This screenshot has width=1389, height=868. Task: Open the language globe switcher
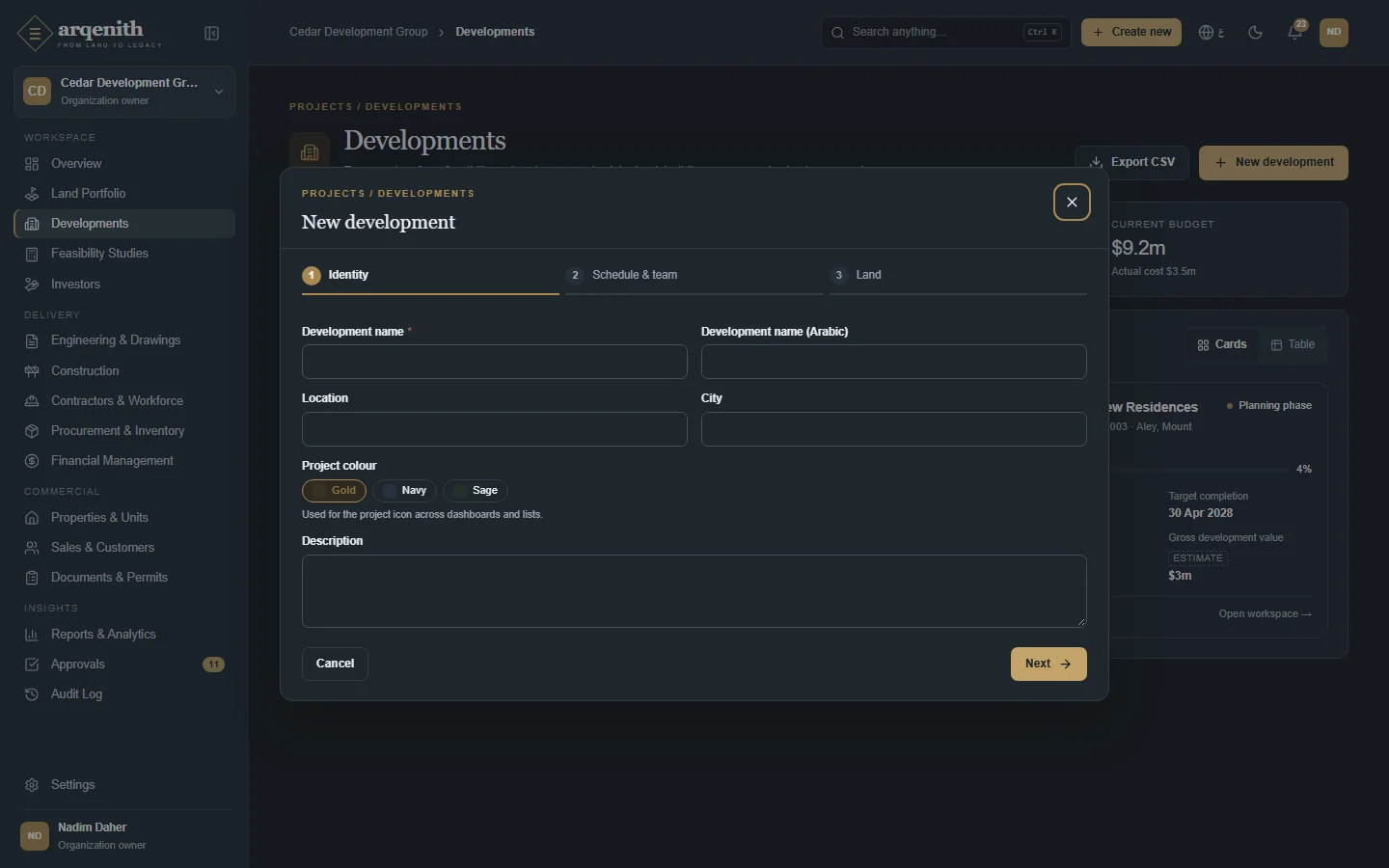click(1212, 33)
